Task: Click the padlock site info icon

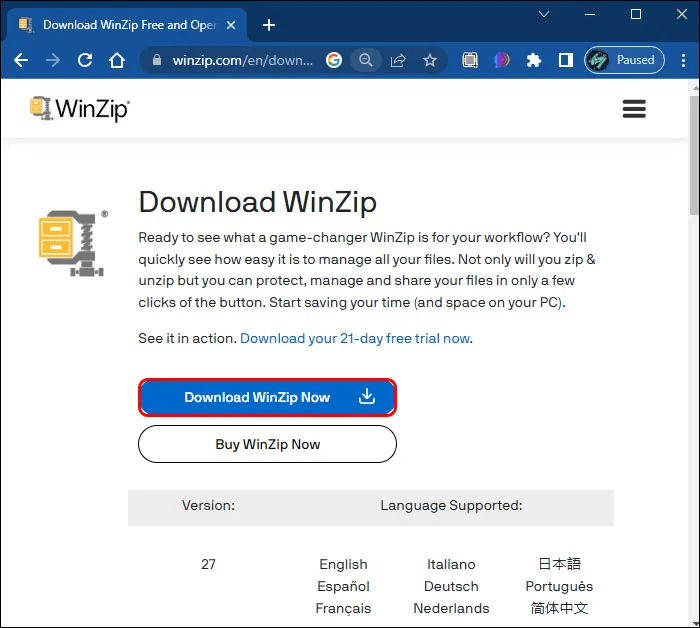Action: coord(157,60)
